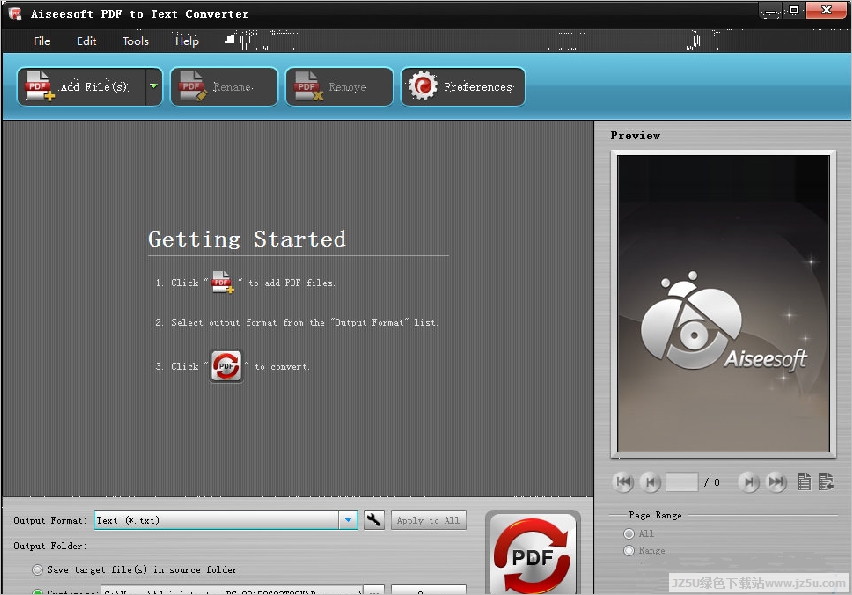Click the page export icon beside page view
Image resolution: width=852 pixels, height=595 pixels.
(826, 481)
